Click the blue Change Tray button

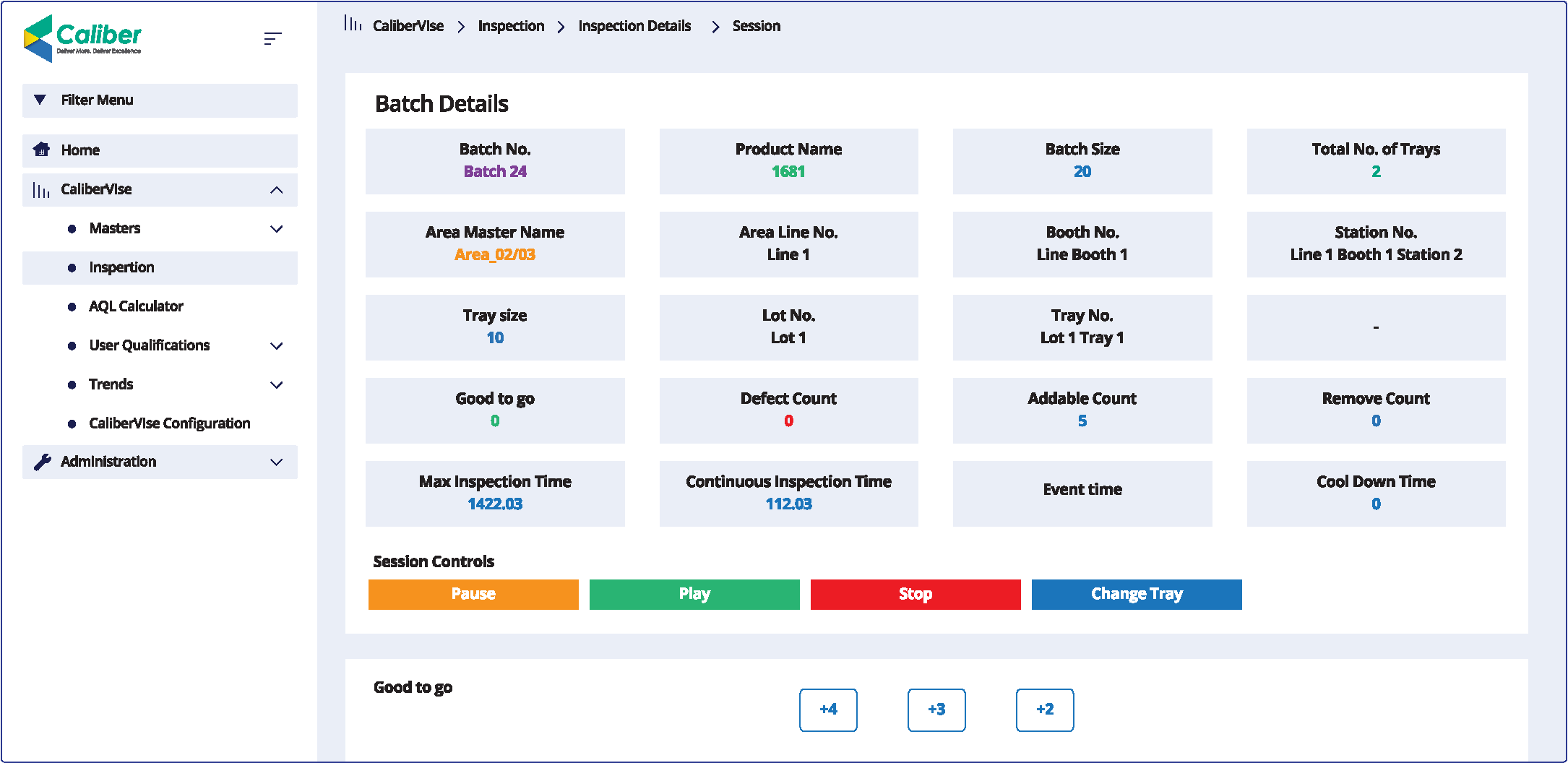1136,594
